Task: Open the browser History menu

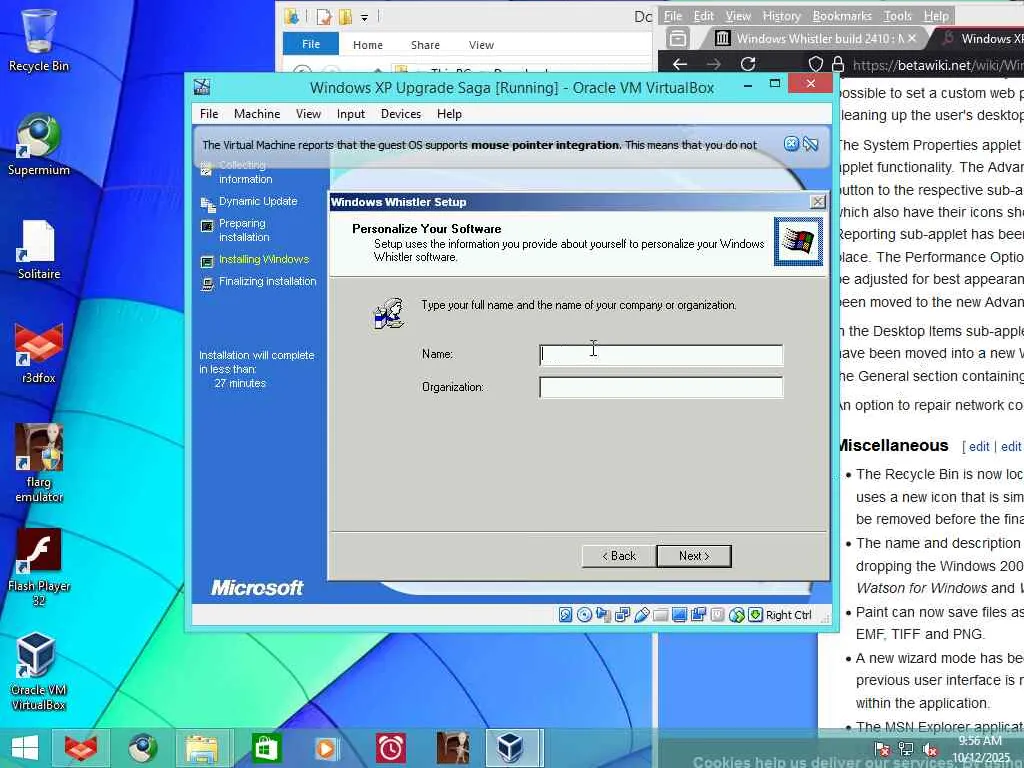Action: click(781, 16)
